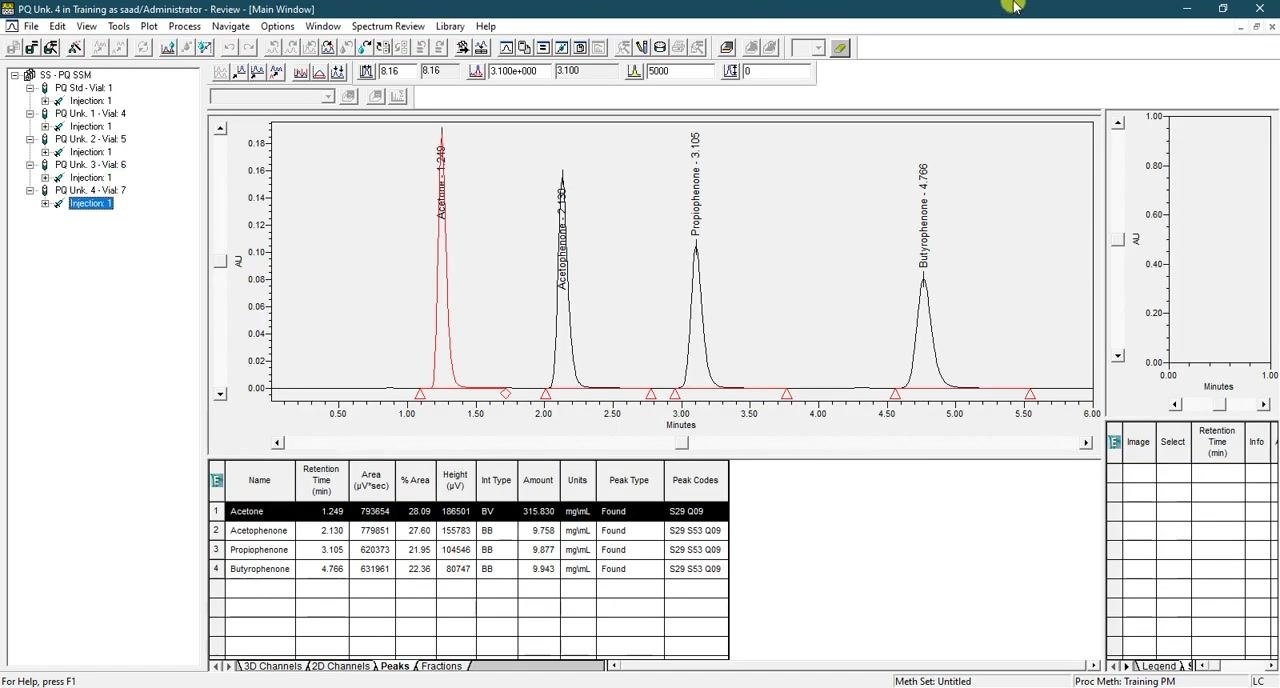Click the test-tube vial icon in the toolbar
Image resolution: width=1280 pixels, height=688 pixels.
click(x=642, y=47)
